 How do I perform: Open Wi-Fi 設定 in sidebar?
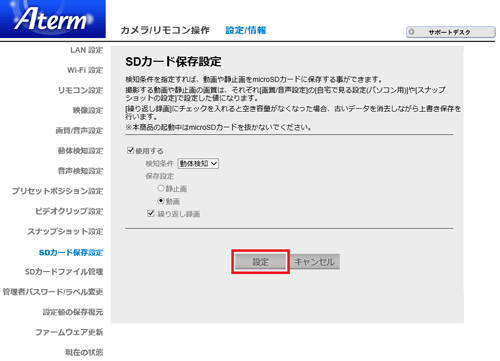(x=85, y=70)
